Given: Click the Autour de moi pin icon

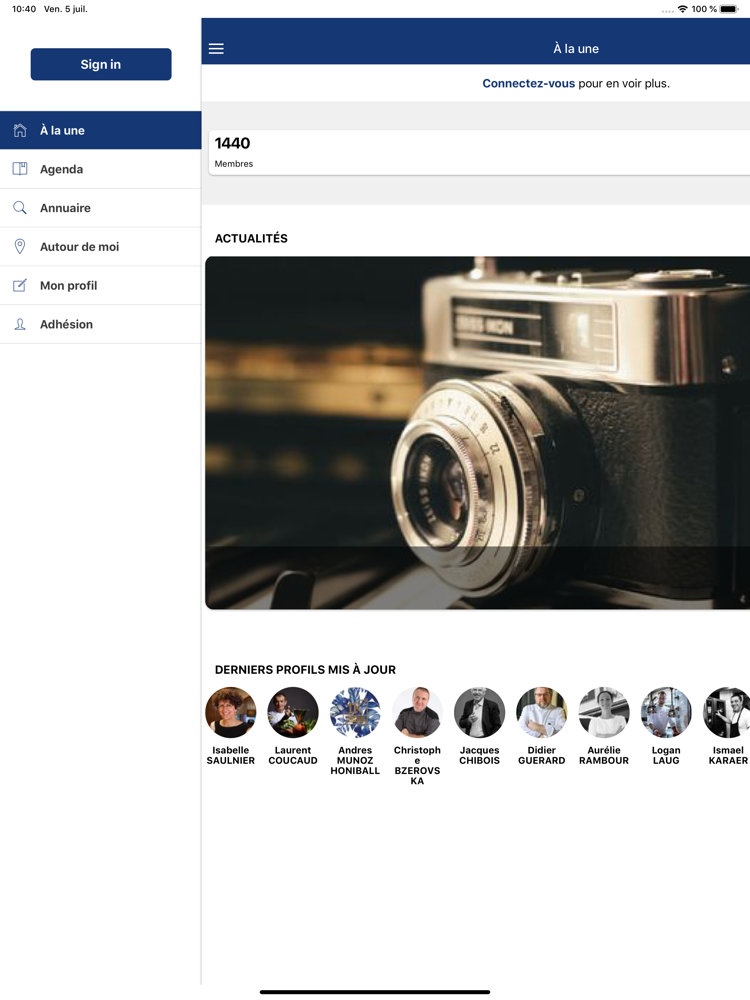Looking at the screenshot, I should coord(20,247).
